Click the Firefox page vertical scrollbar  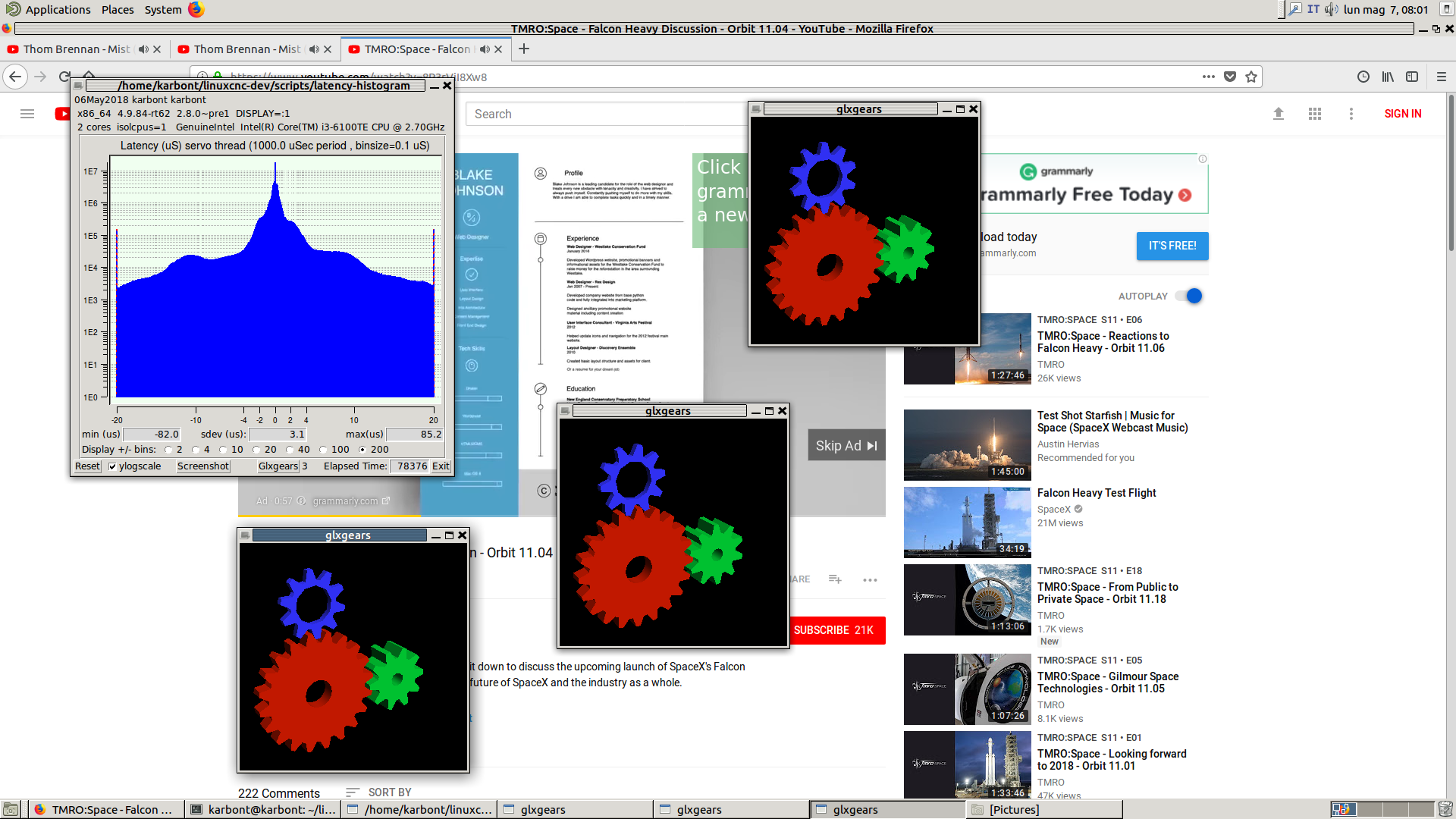tap(1451, 173)
